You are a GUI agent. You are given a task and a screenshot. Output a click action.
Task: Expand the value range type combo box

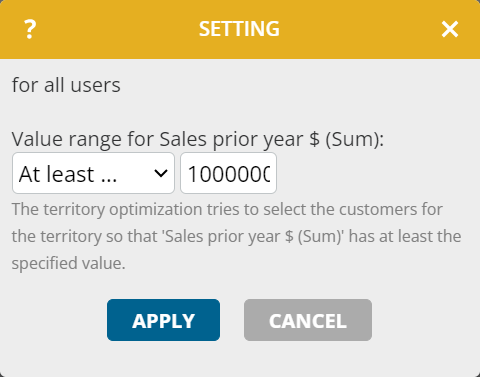(93, 173)
